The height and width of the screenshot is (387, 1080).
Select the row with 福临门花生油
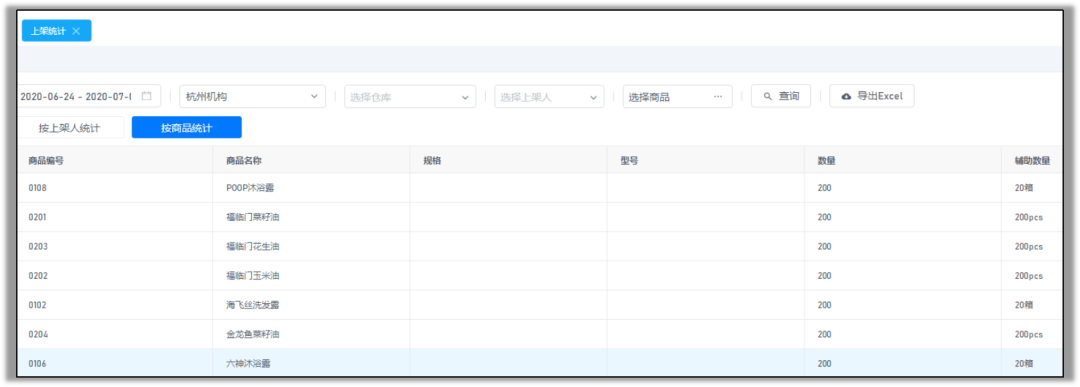point(539,247)
